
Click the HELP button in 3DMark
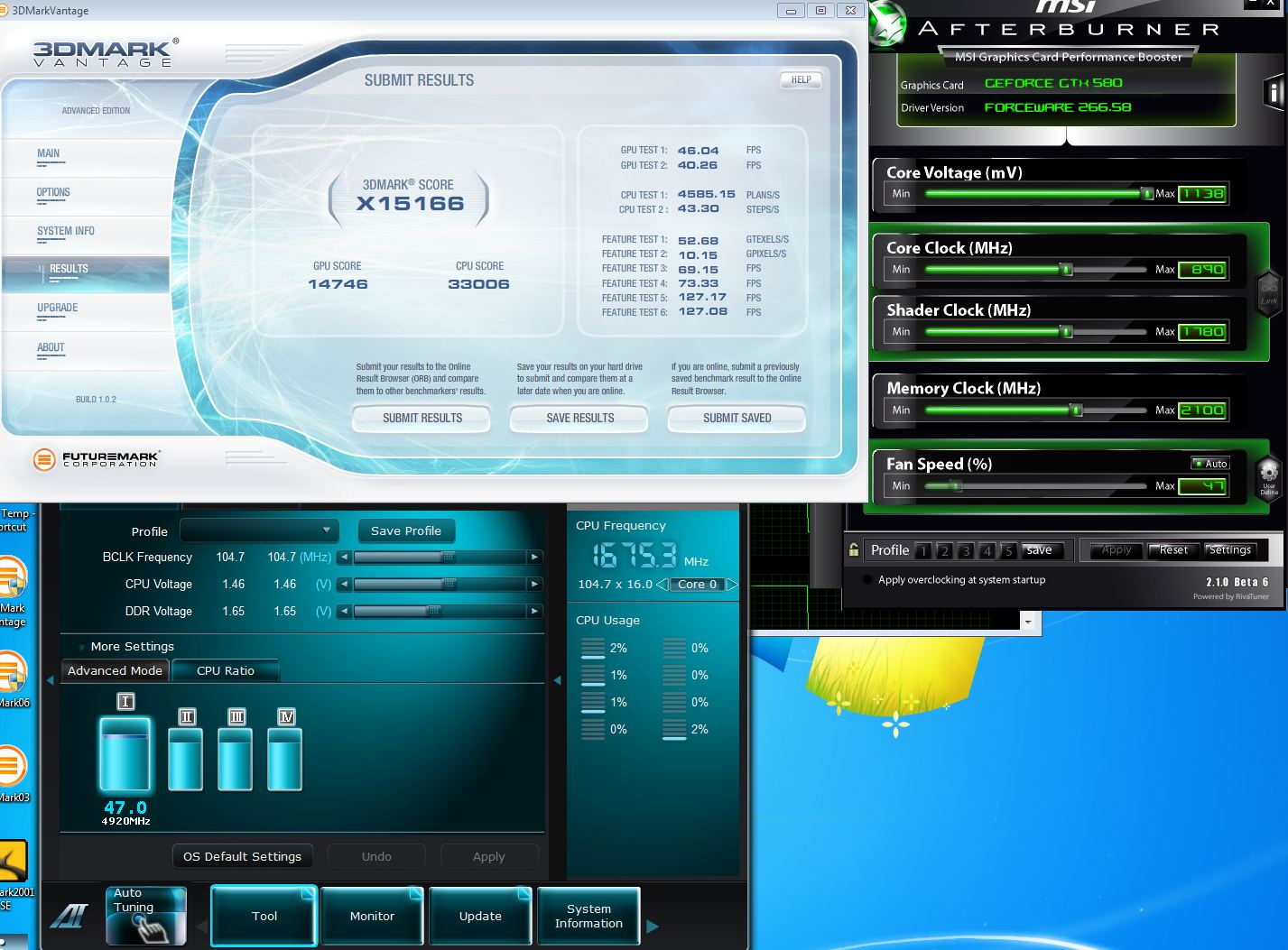802,79
